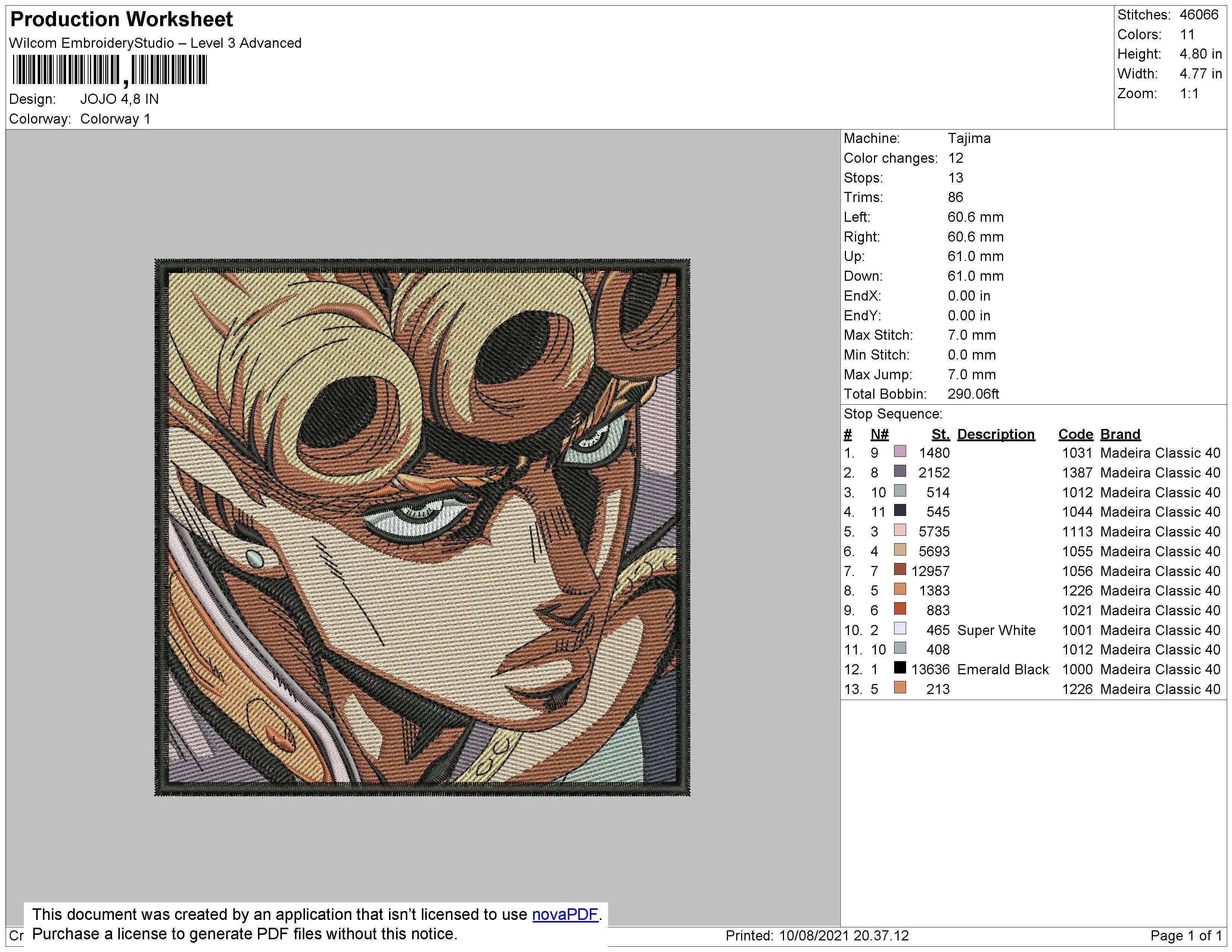Click the rust red swatch for stop 9
This screenshot has height=952, width=1232.
tap(900, 609)
